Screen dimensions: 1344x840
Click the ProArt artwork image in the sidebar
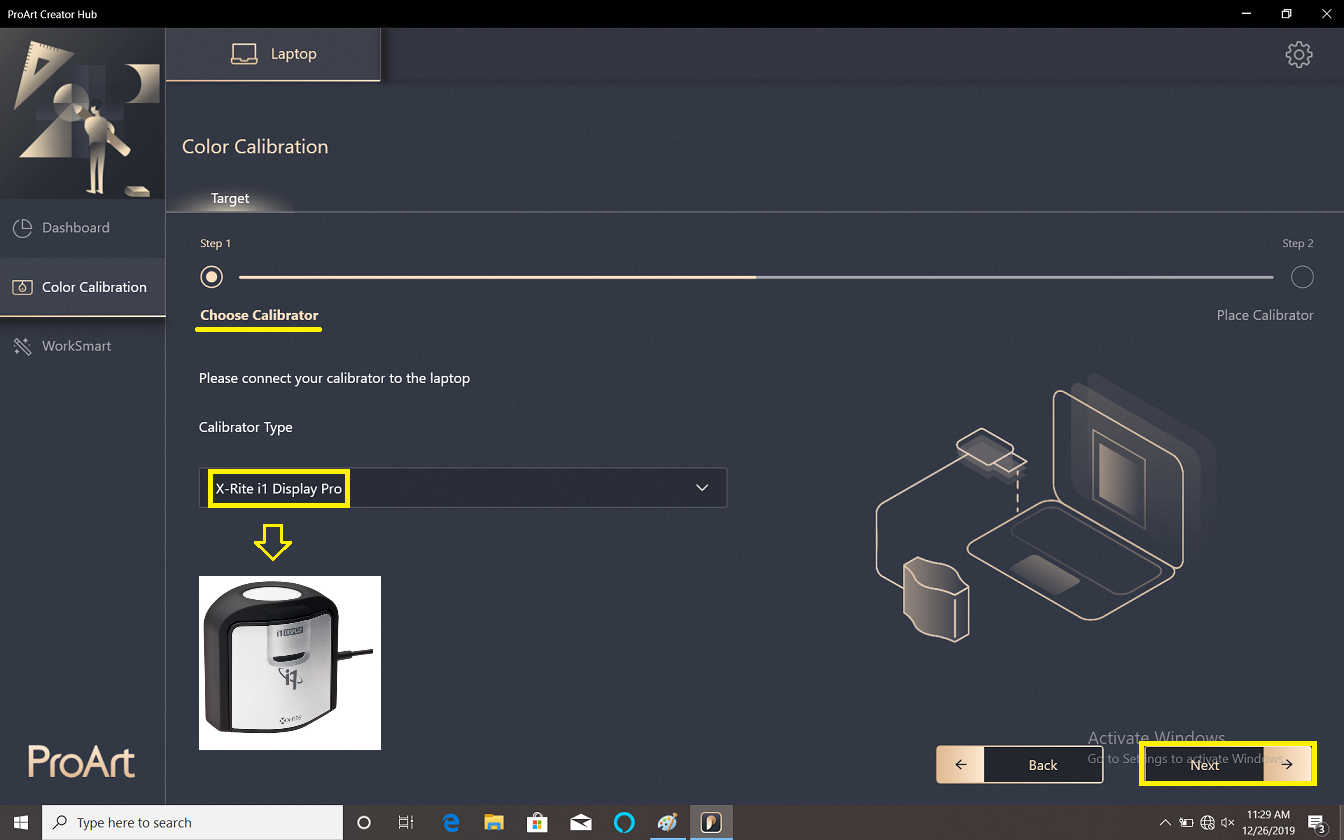click(82, 114)
